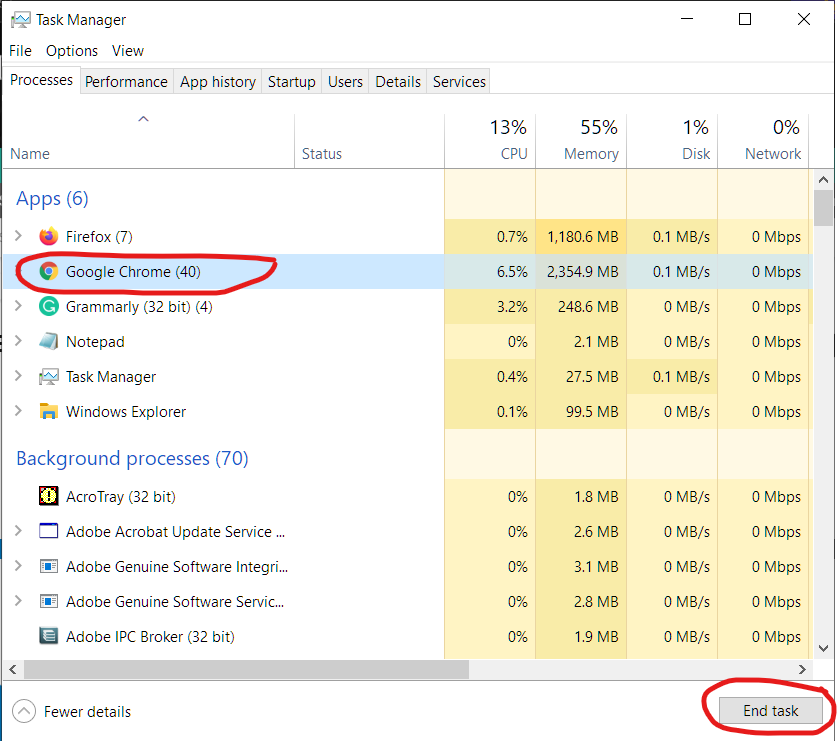Click Chrome memory value 2,354.9 MB
The height and width of the screenshot is (741, 837).
click(583, 272)
